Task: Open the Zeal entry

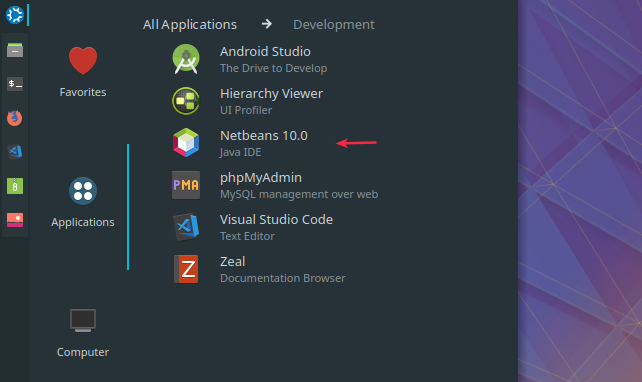Action: click(x=233, y=262)
